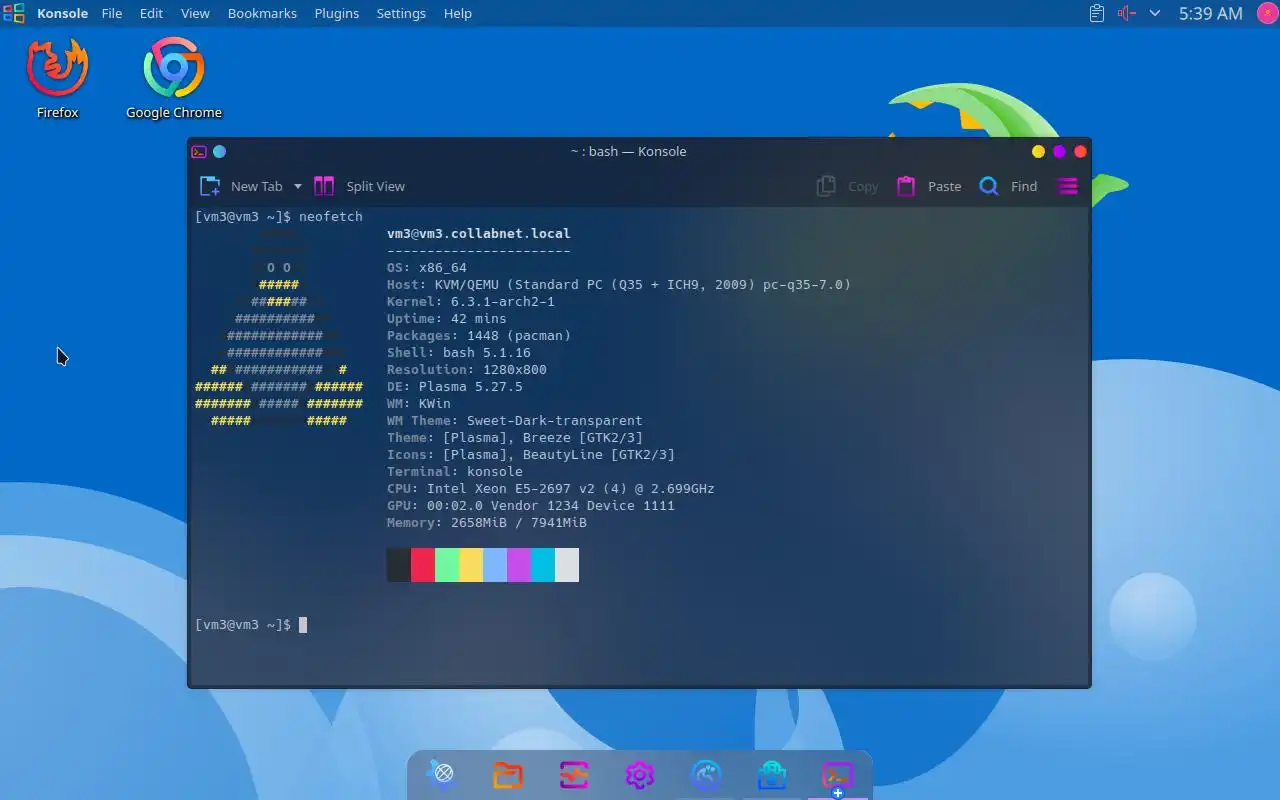The height and width of the screenshot is (800, 1280).
Task: Click the "Resolution: 1280x800" line
Action: click(467, 370)
